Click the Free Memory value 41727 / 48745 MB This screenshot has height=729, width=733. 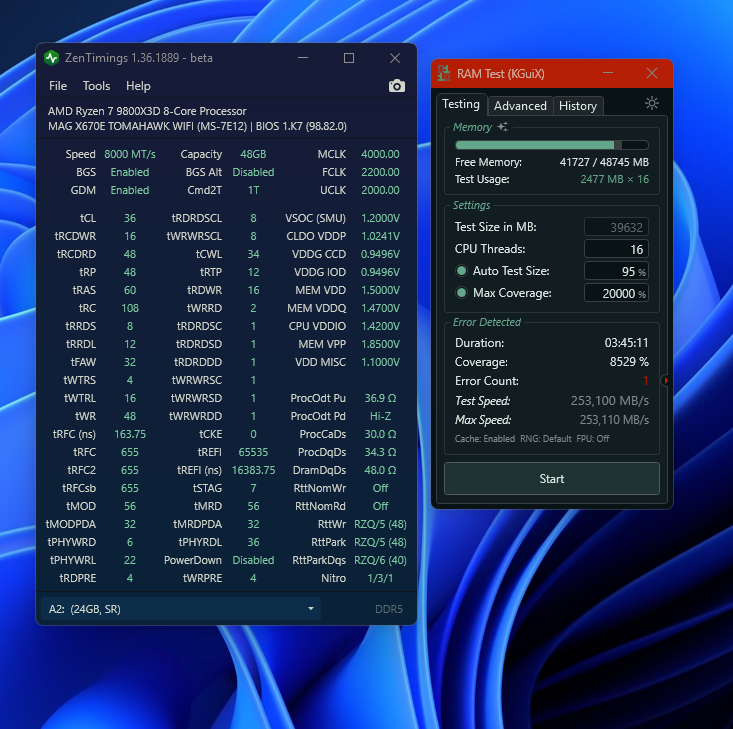click(x=604, y=162)
